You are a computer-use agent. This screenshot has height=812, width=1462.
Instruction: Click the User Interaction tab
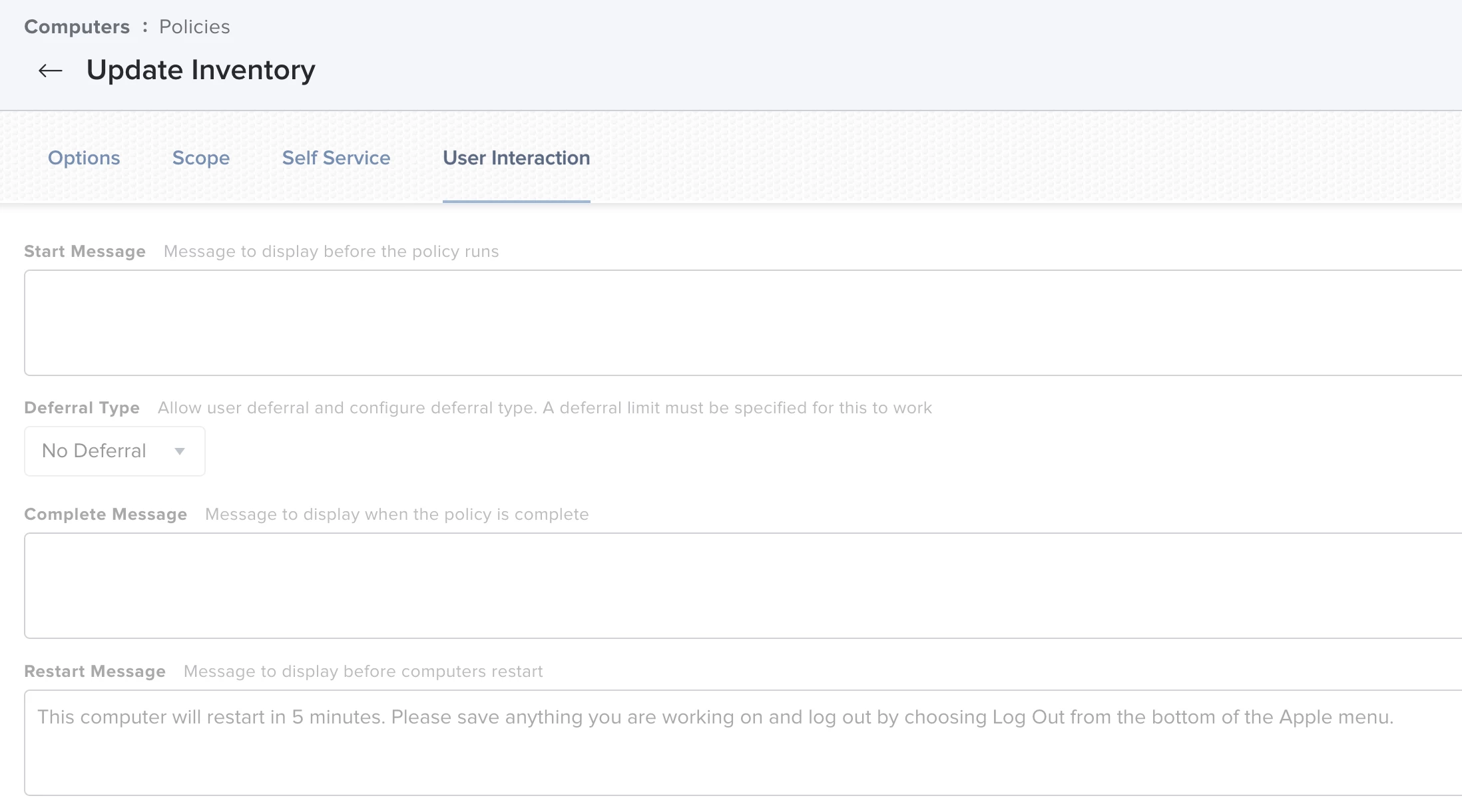[516, 158]
